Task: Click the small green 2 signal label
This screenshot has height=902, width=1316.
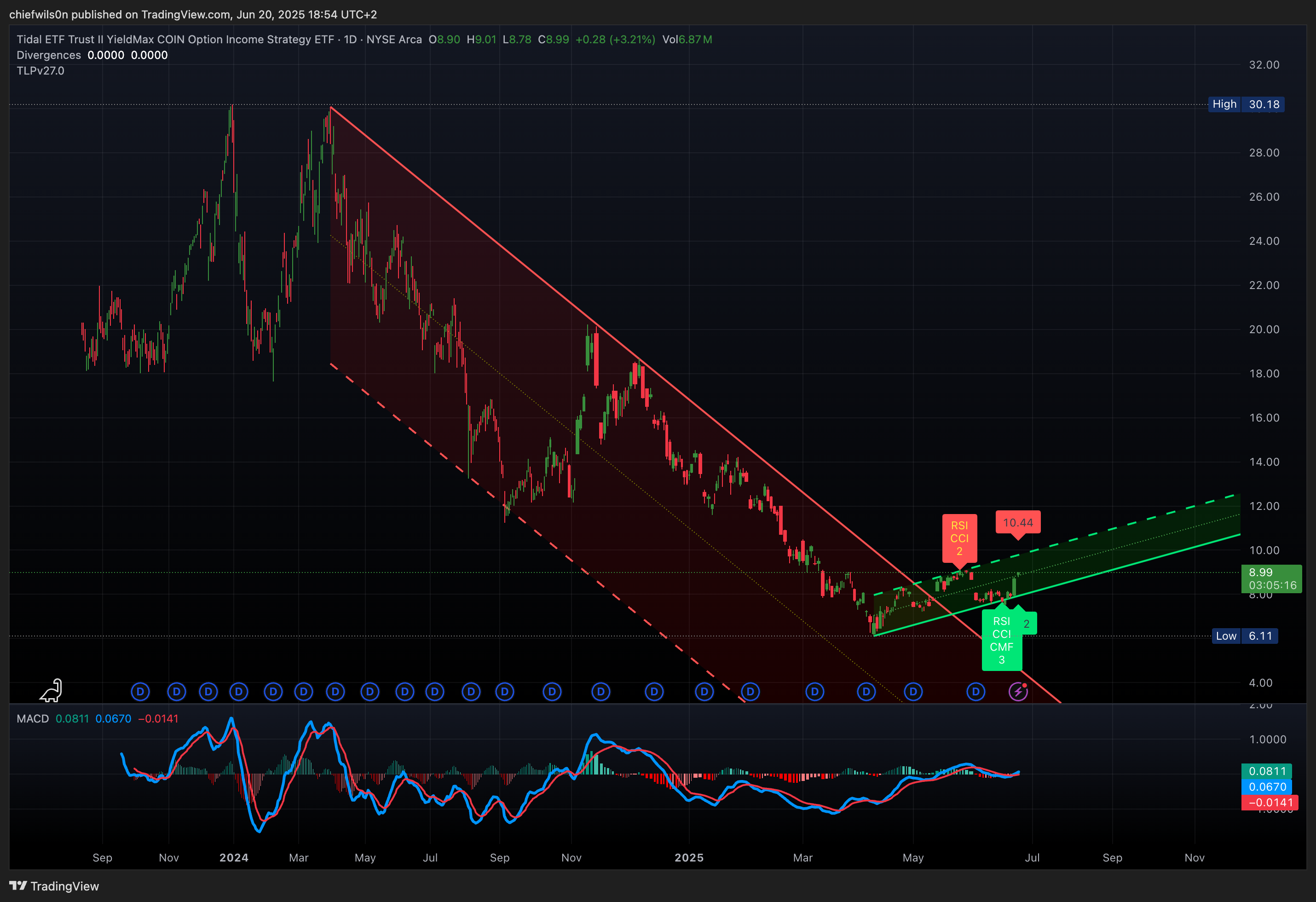Action: coord(1027,624)
